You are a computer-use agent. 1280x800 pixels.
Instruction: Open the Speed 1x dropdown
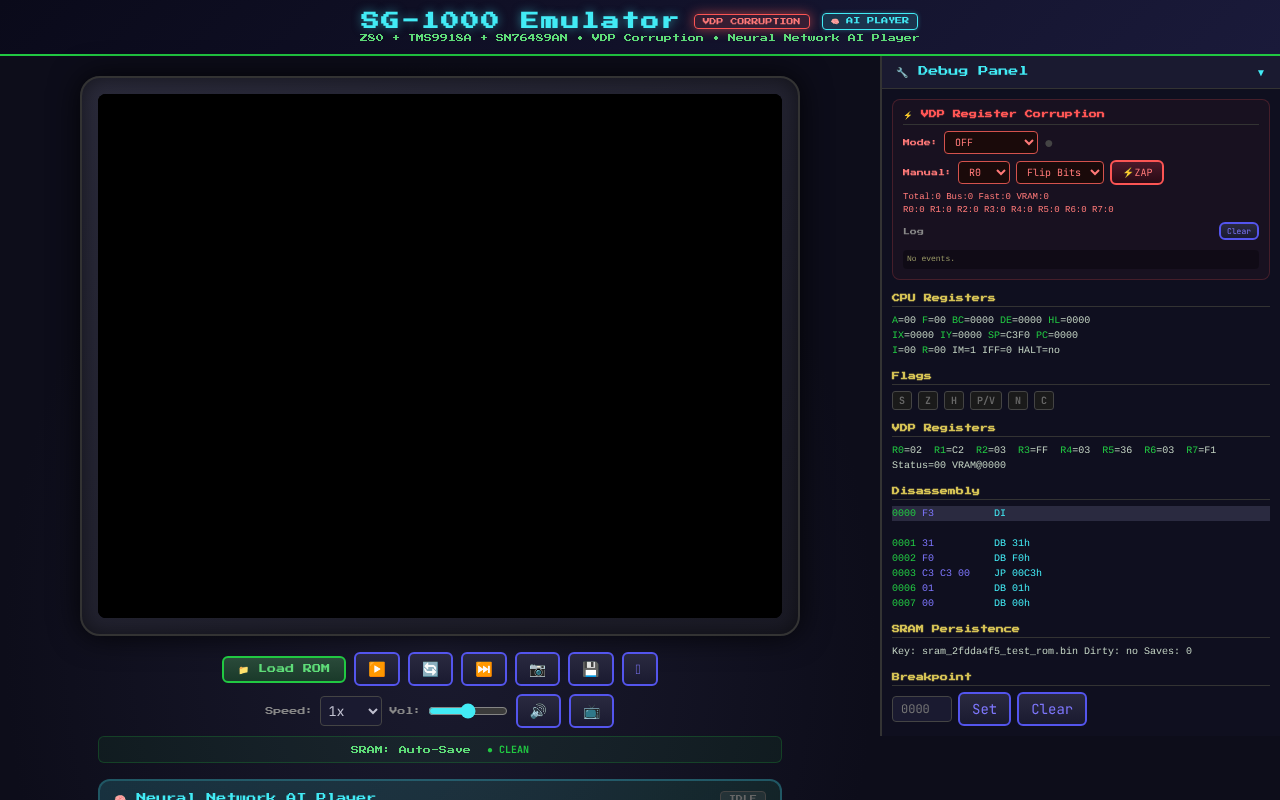pos(351,711)
